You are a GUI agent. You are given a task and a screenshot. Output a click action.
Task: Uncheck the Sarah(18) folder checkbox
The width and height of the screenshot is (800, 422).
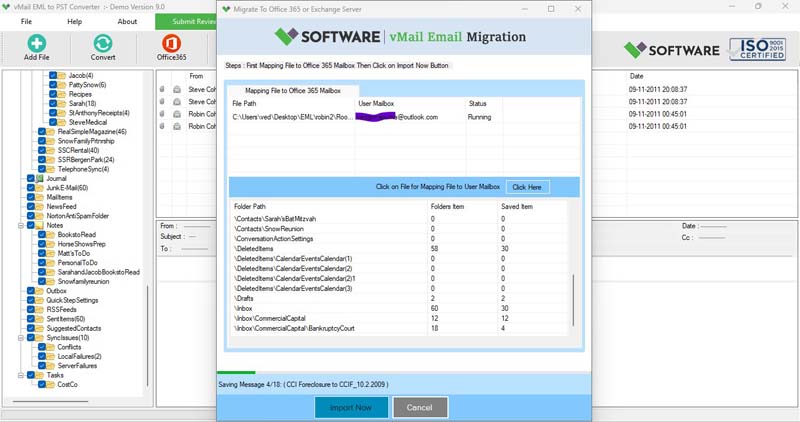(53, 104)
